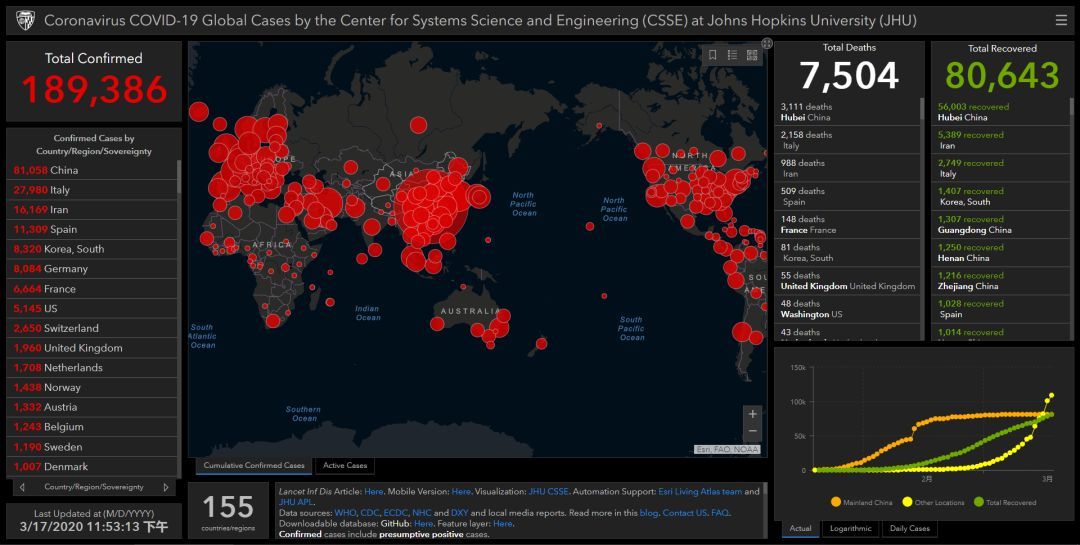This screenshot has width=1080, height=545.
Task: Click Iran 988 deaths entry
Action: point(847,168)
